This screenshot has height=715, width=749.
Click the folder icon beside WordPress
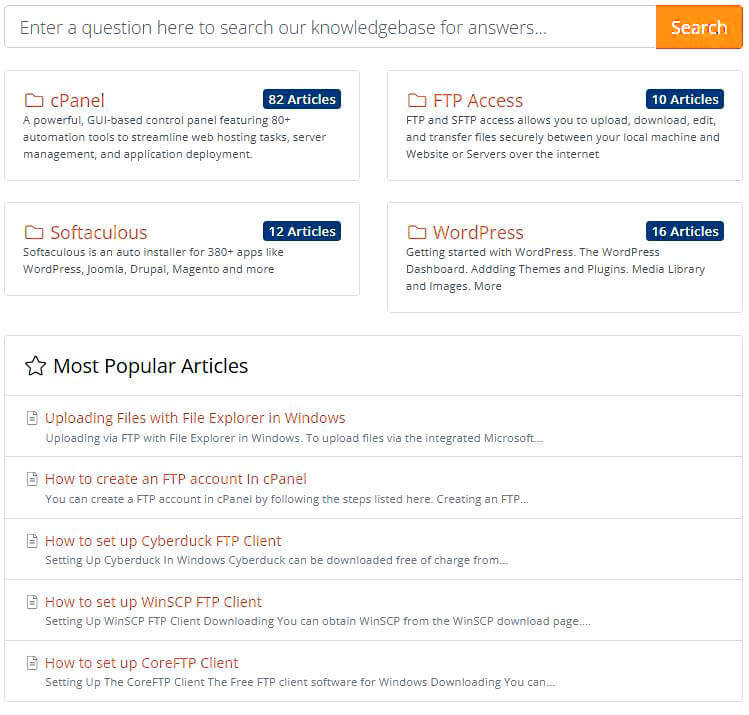coord(417,232)
